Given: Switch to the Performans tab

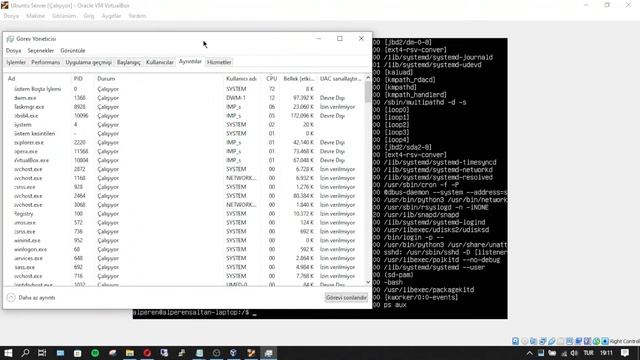Looking at the screenshot, I should (x=46, y=62).
